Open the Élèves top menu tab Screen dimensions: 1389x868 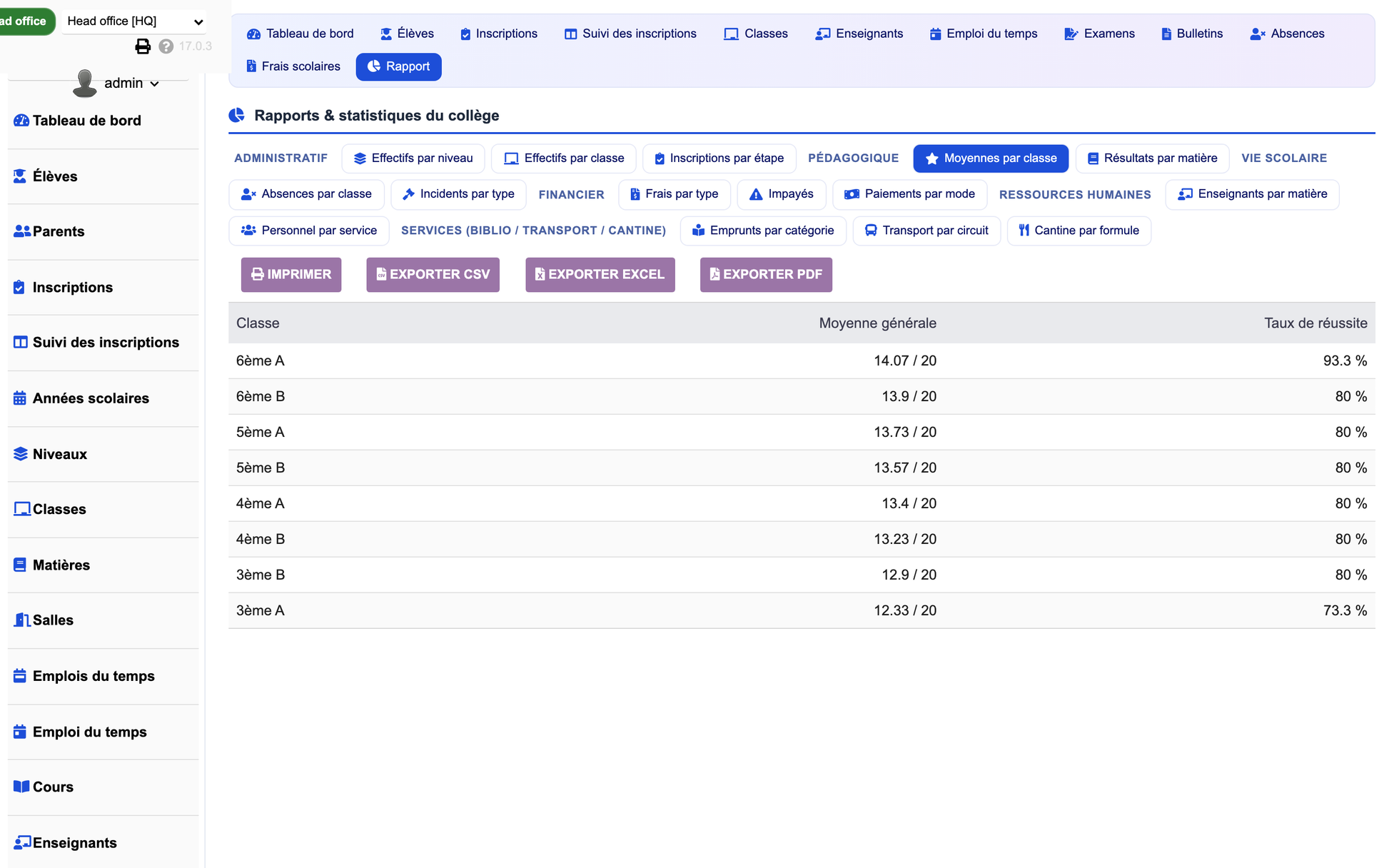tap(407, 34)
